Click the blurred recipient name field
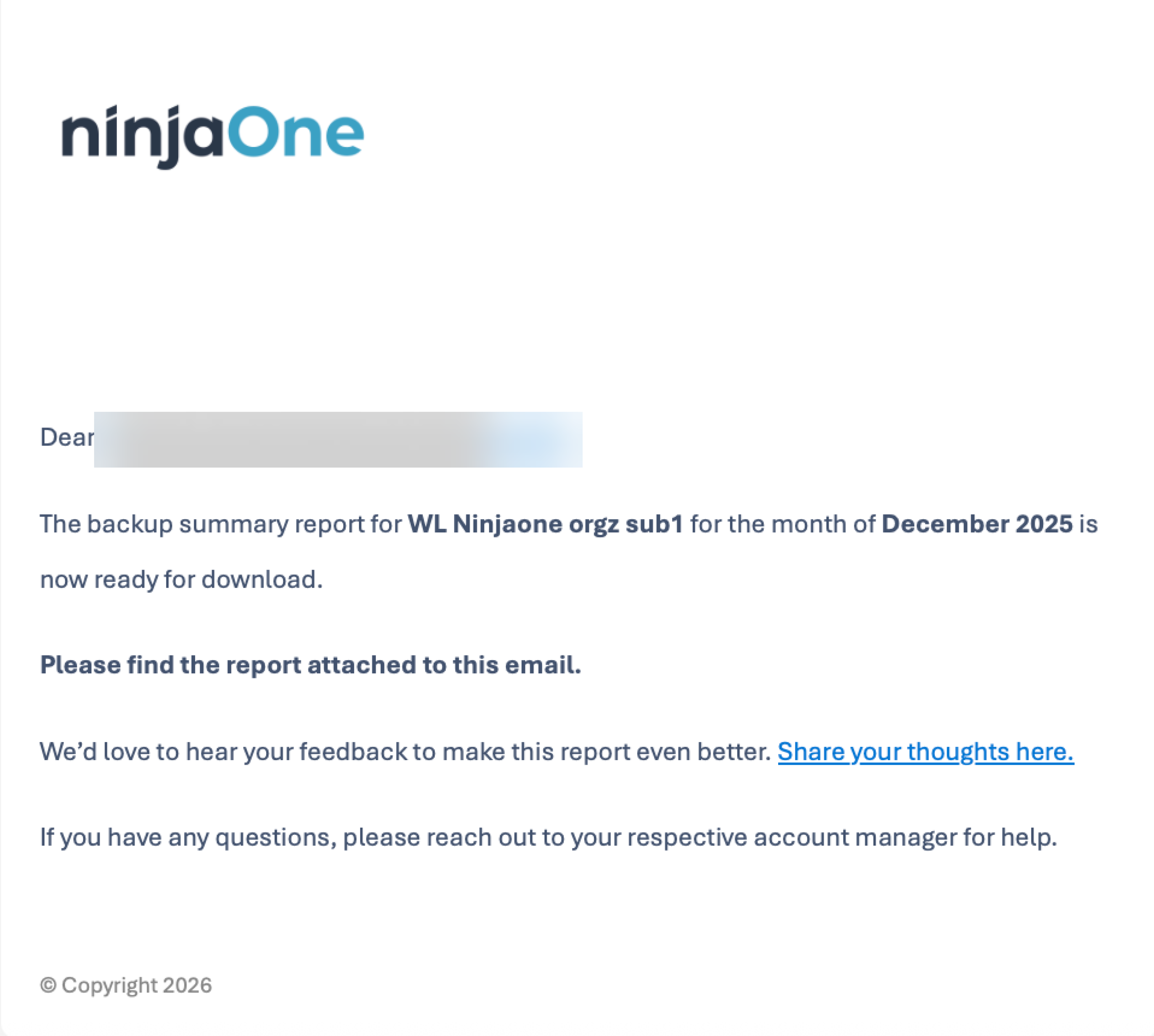Image resolution: width=1154 pixels, height=1036 pixels. tap(338, 439)
